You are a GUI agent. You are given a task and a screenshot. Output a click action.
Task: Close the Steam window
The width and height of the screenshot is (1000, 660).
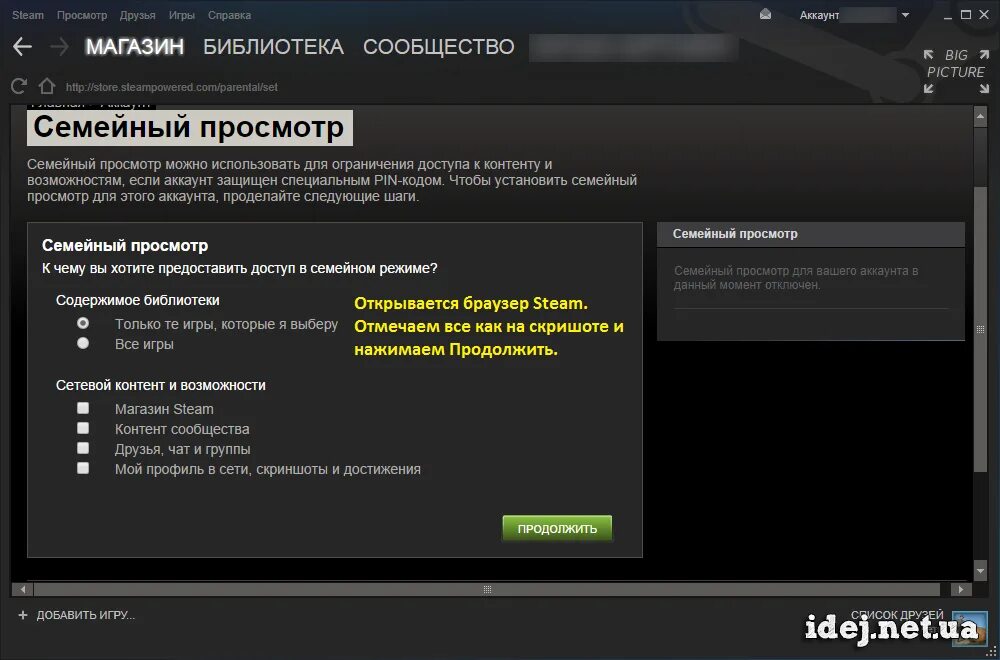pyautogui.click(x=983, y=14)
